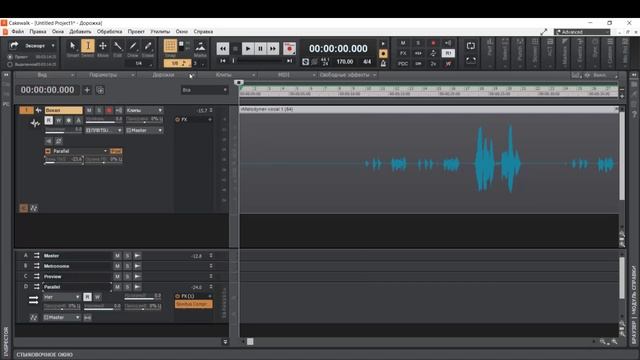Toggle input echo on vocal track 1
This screenshot has height=360, width=640.
point(119,110)
